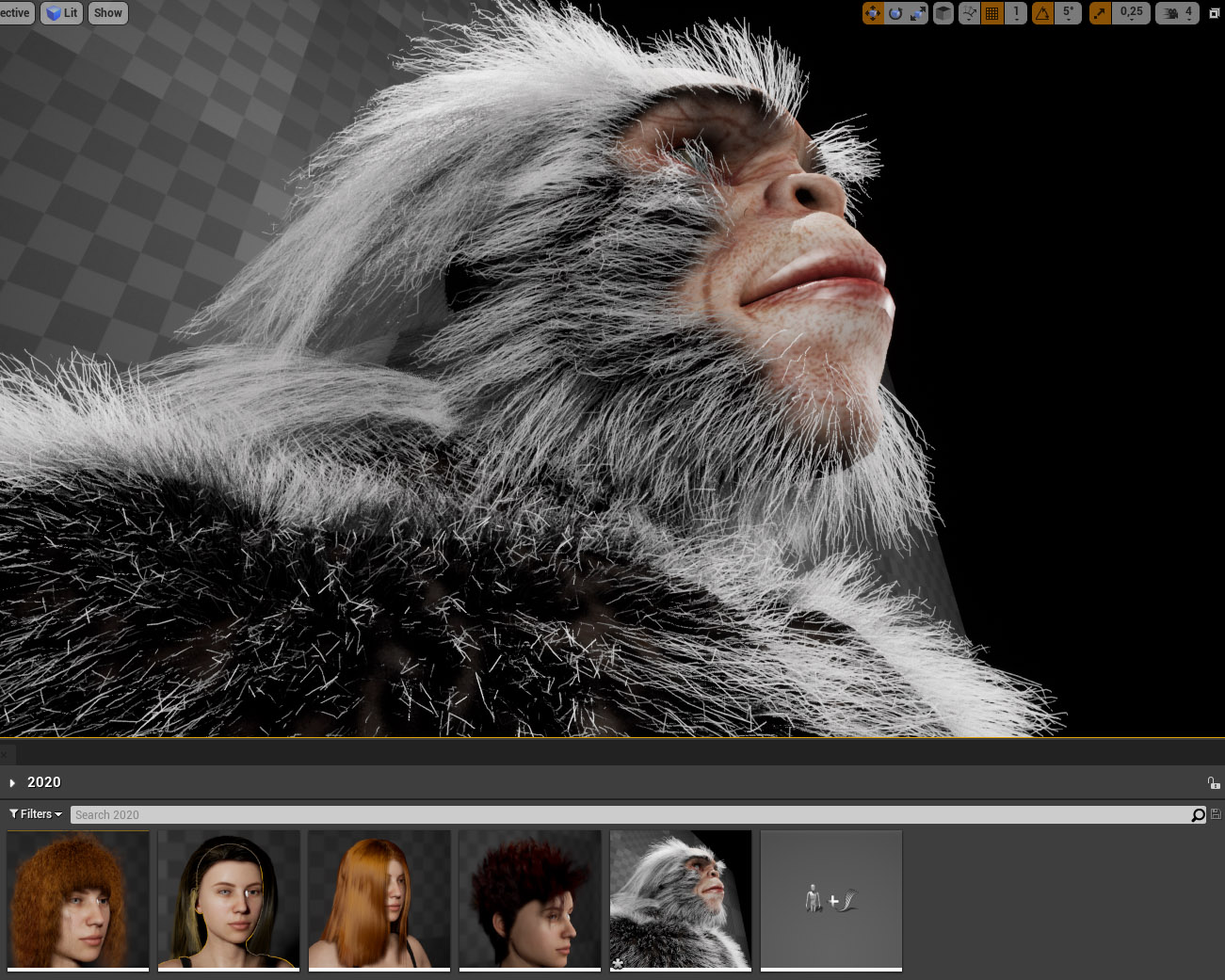Open scale snap dropdown showing 0,25
The image size is (1225, 980).
point(1131,13)
